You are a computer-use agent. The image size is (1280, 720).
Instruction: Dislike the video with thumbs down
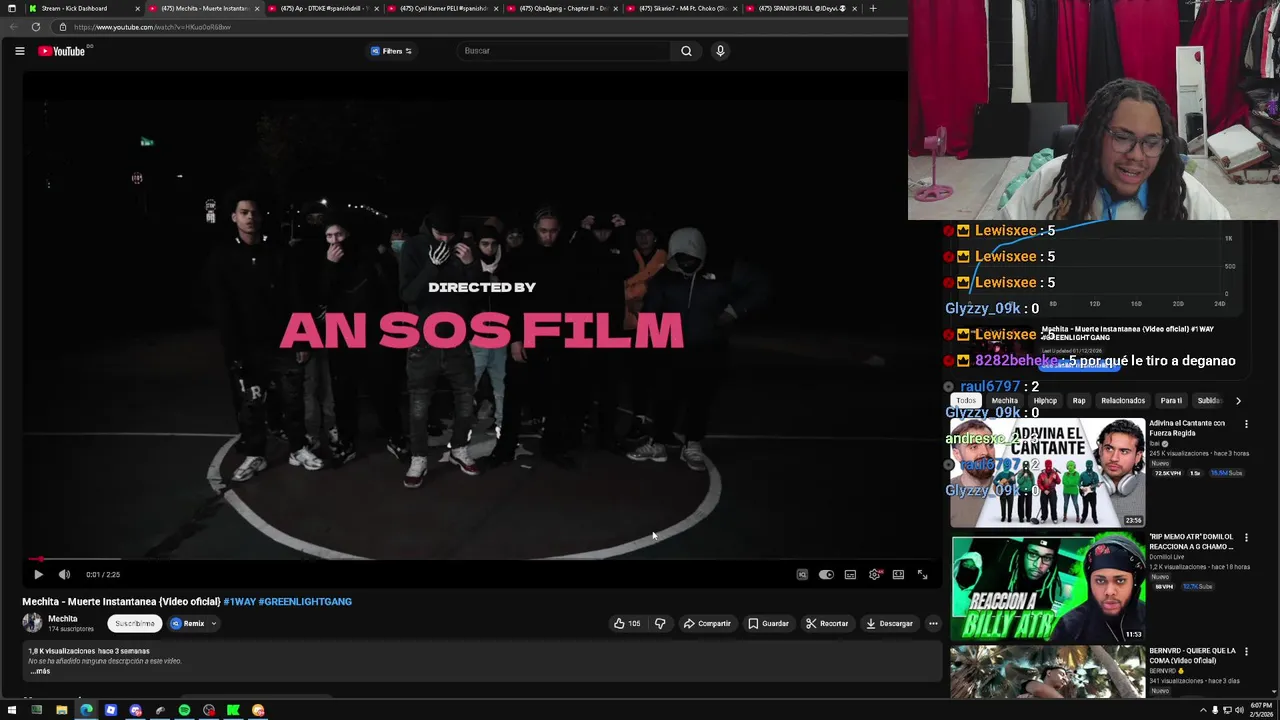(x=660, y=624)
